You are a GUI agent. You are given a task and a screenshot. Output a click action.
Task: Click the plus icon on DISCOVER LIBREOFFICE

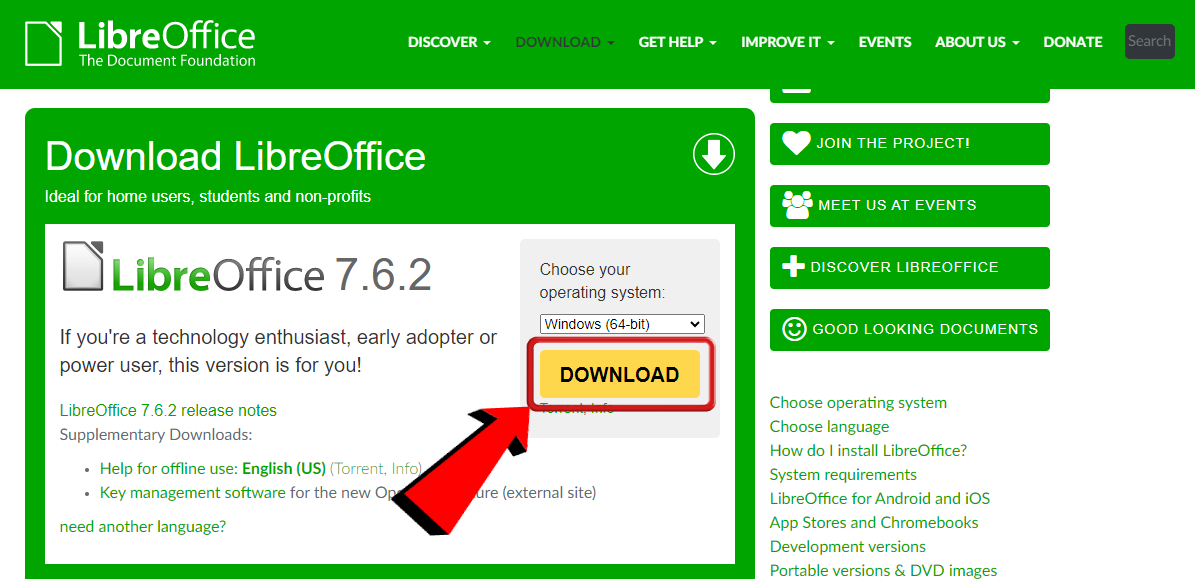point(793,267)
